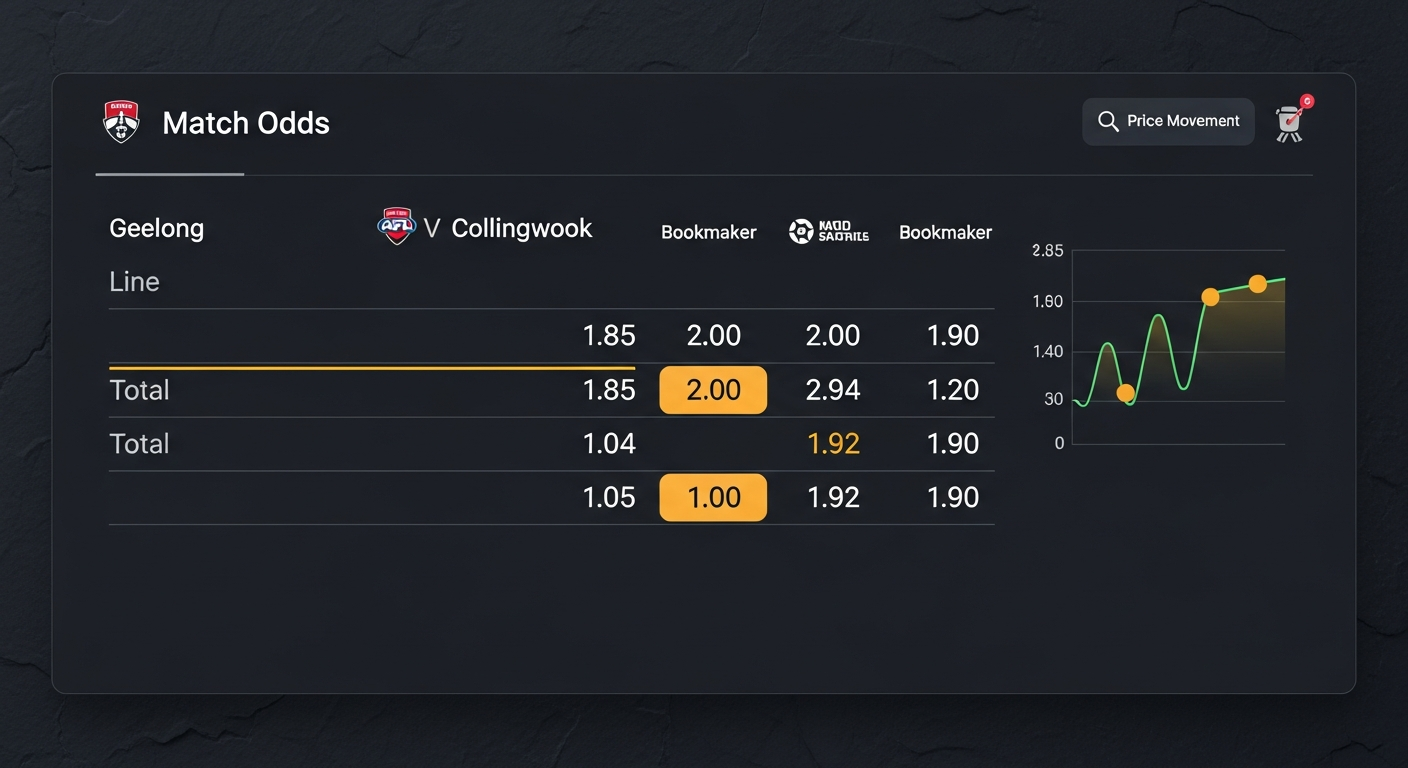Click the Collingwook team name

click(521, 228)
